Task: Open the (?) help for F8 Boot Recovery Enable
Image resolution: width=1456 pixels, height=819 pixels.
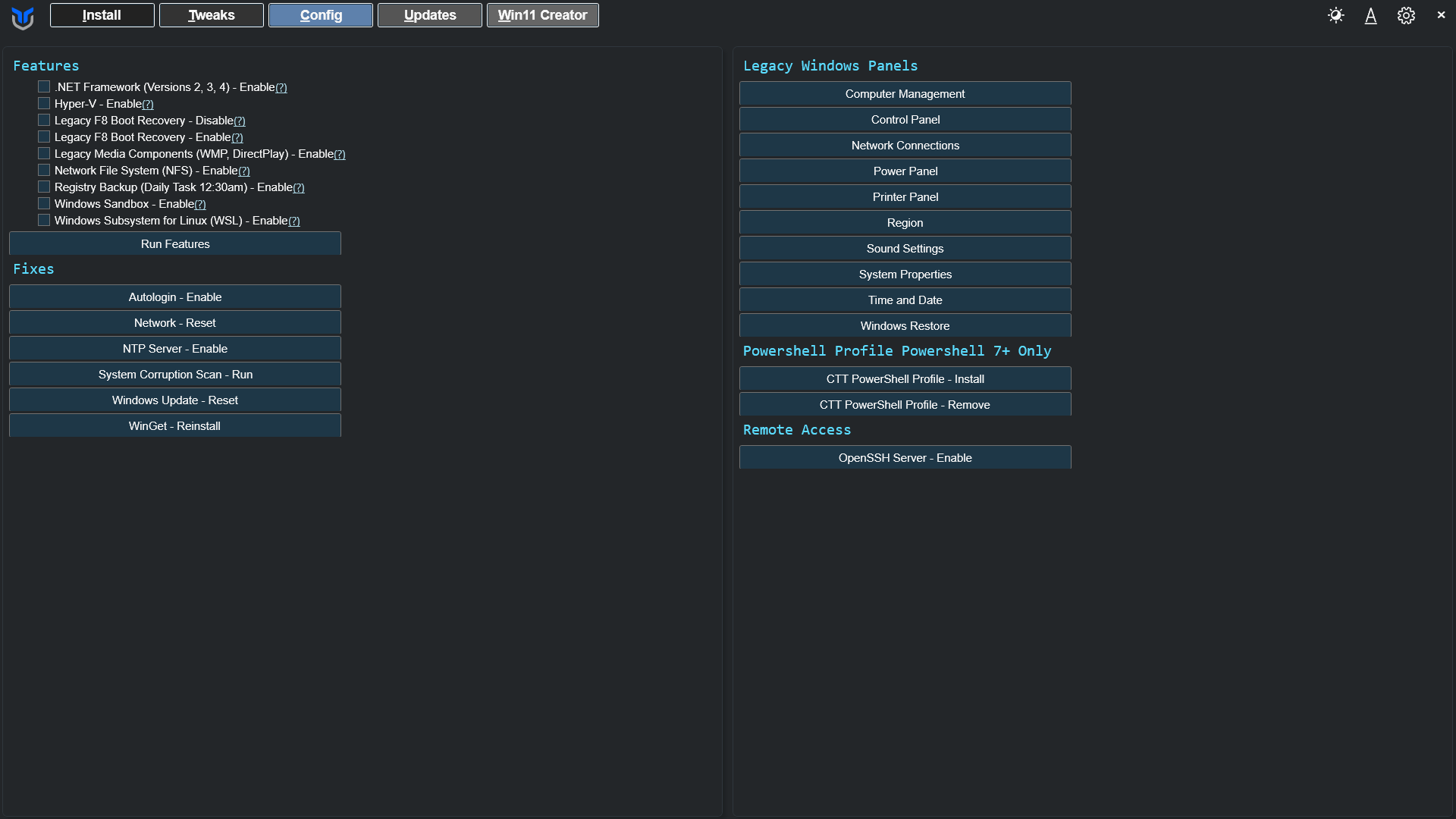Action: 237,138
